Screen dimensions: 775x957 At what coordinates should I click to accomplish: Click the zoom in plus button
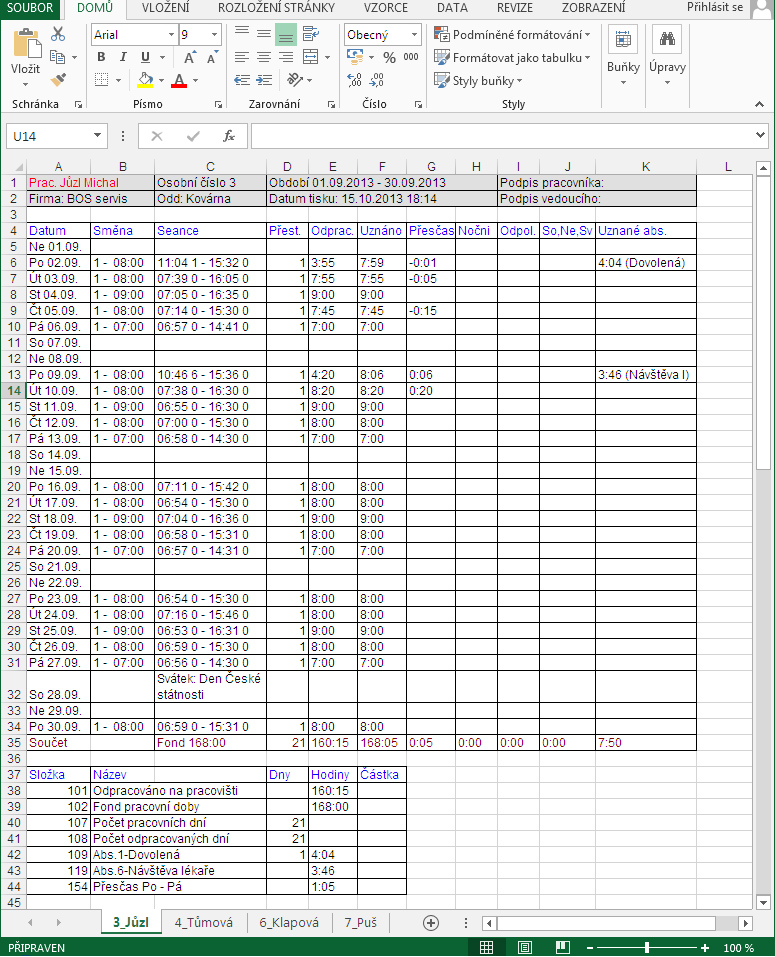click(x=705, y=948)
